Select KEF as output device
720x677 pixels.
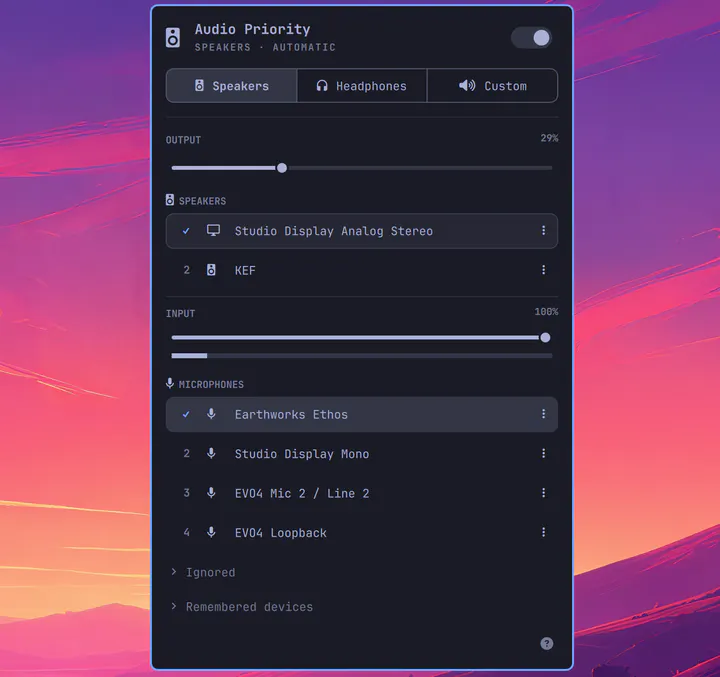pos(362,270)
